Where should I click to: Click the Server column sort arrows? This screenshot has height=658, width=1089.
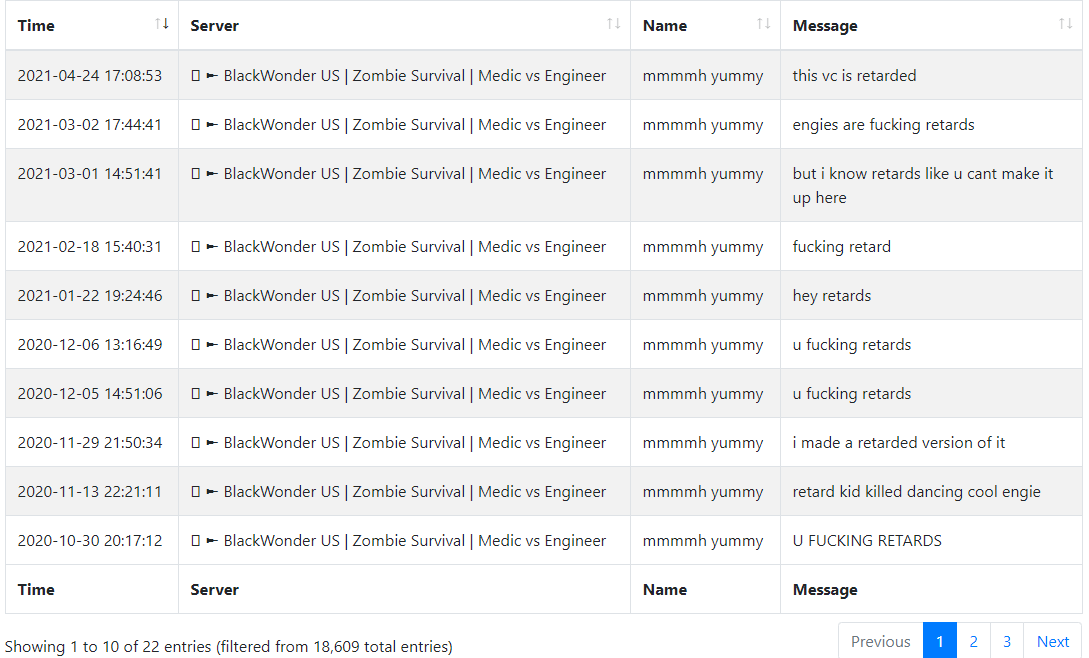point(613,24)
